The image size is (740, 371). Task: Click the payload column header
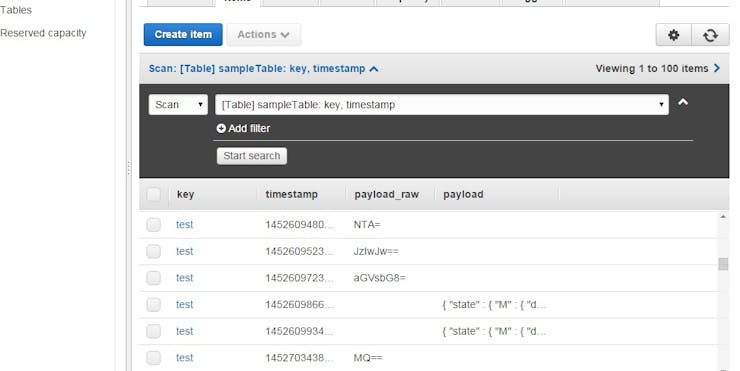click(463, 194)
